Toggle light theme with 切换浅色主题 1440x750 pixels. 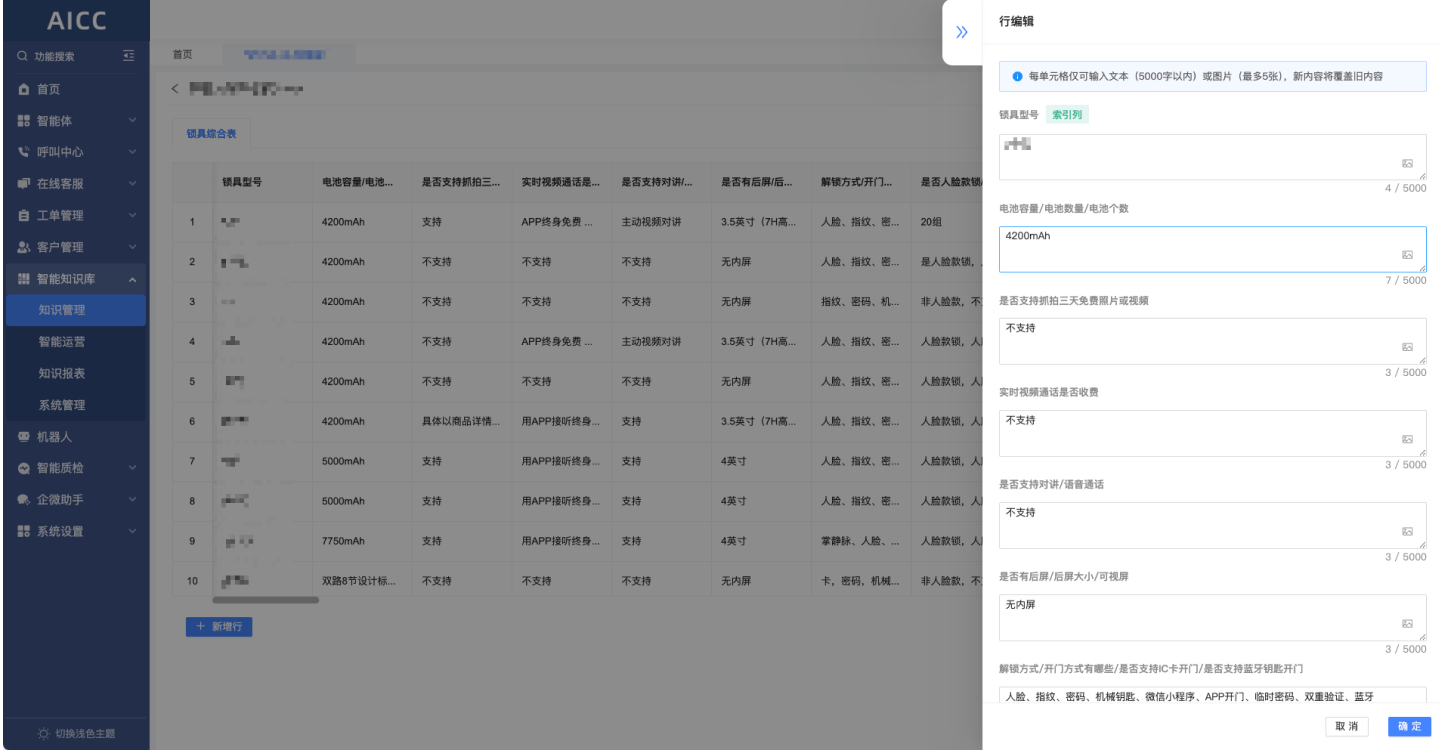[76, 733]
